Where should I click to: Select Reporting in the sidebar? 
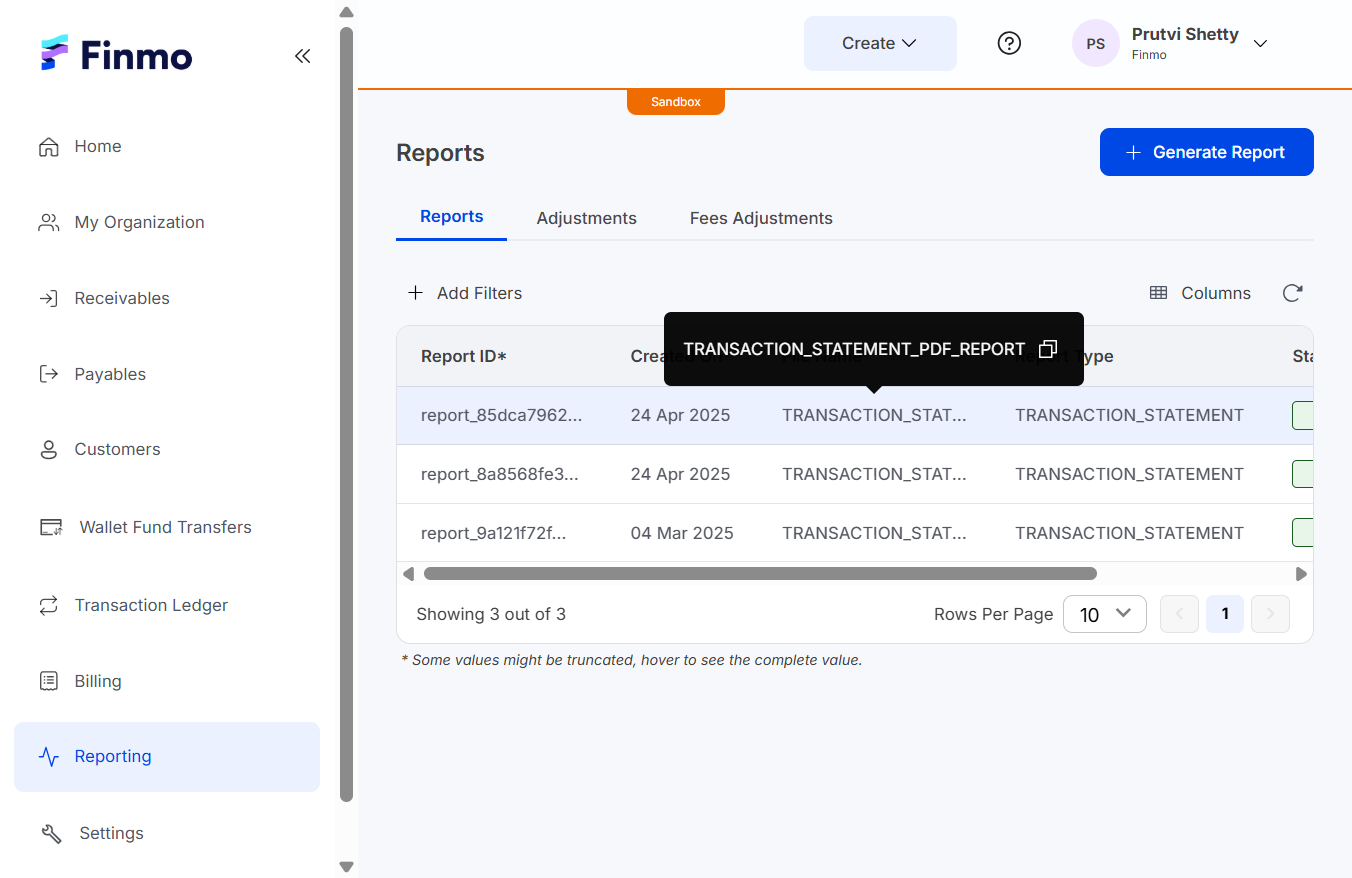(x=167, y=757)
